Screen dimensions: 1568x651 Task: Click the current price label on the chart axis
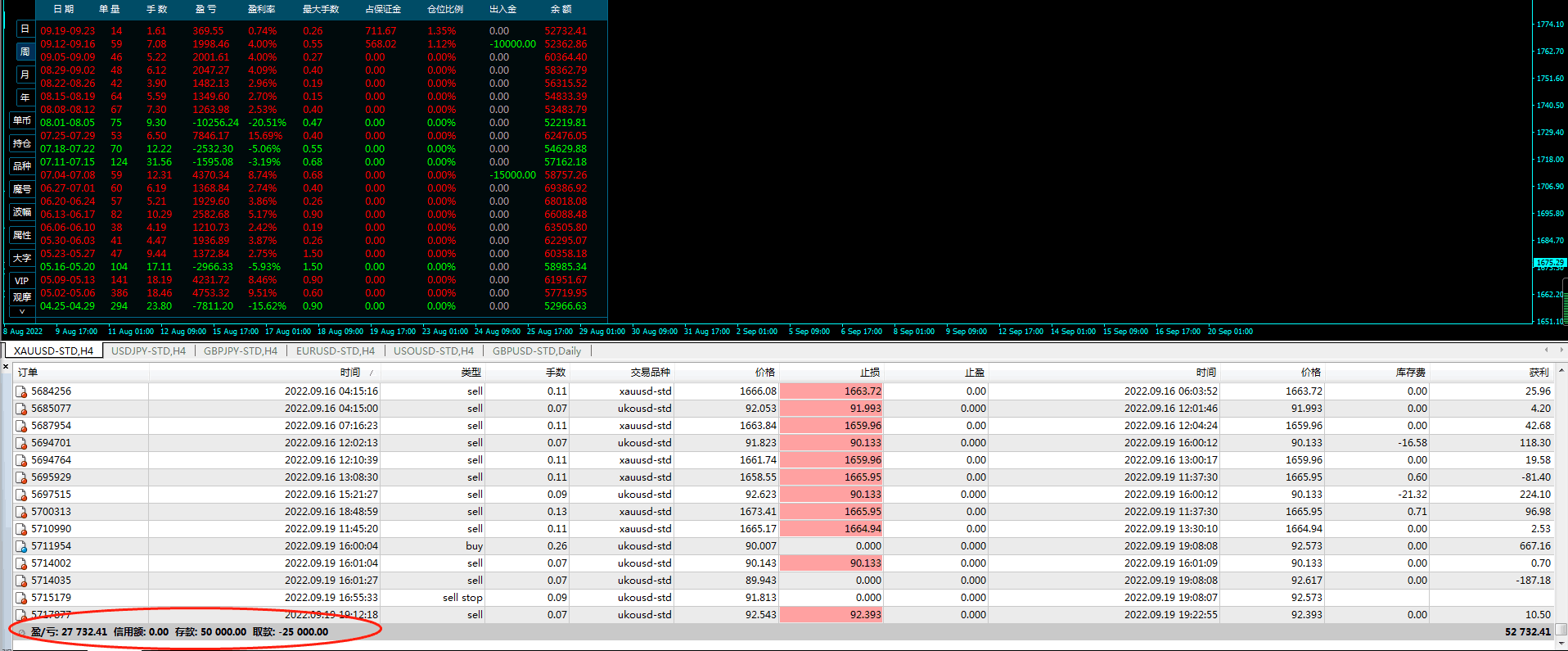pyautogui.click(x=1550, y=264)
